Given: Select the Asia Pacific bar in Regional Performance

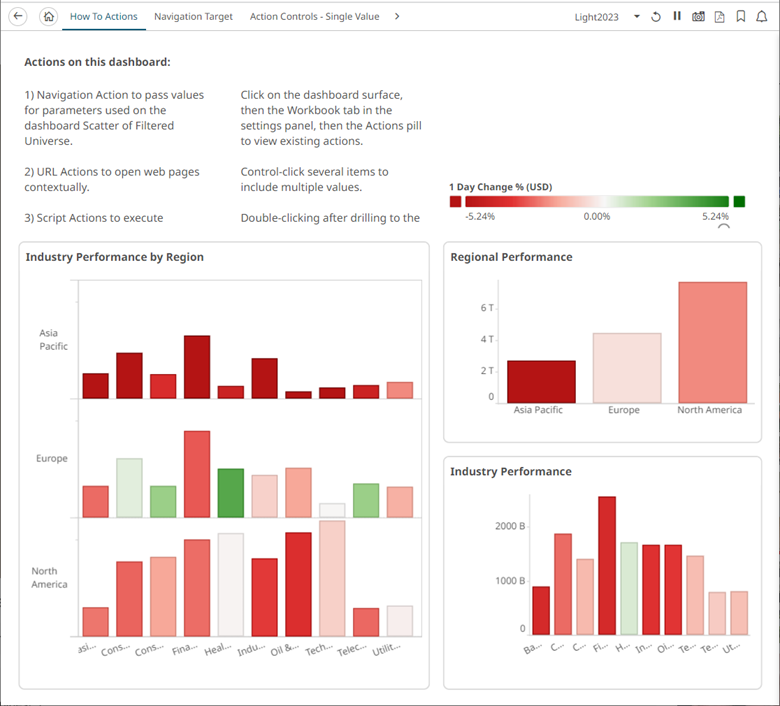Looking at the screenshot, I should 541,382.
